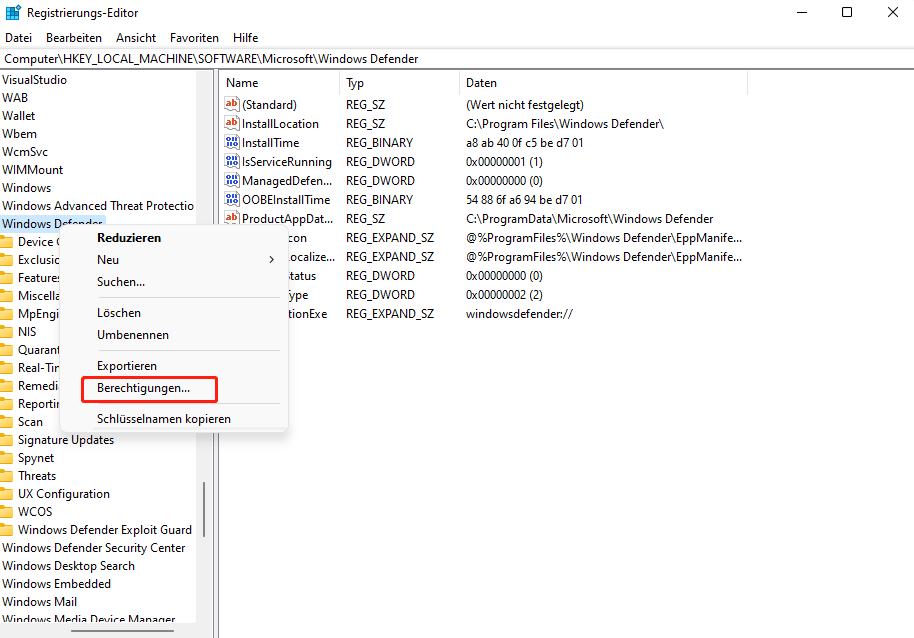Open Berechtigungen... from the context menu
914x638 pixels.
pyautogui.click(x=143, y=388)
